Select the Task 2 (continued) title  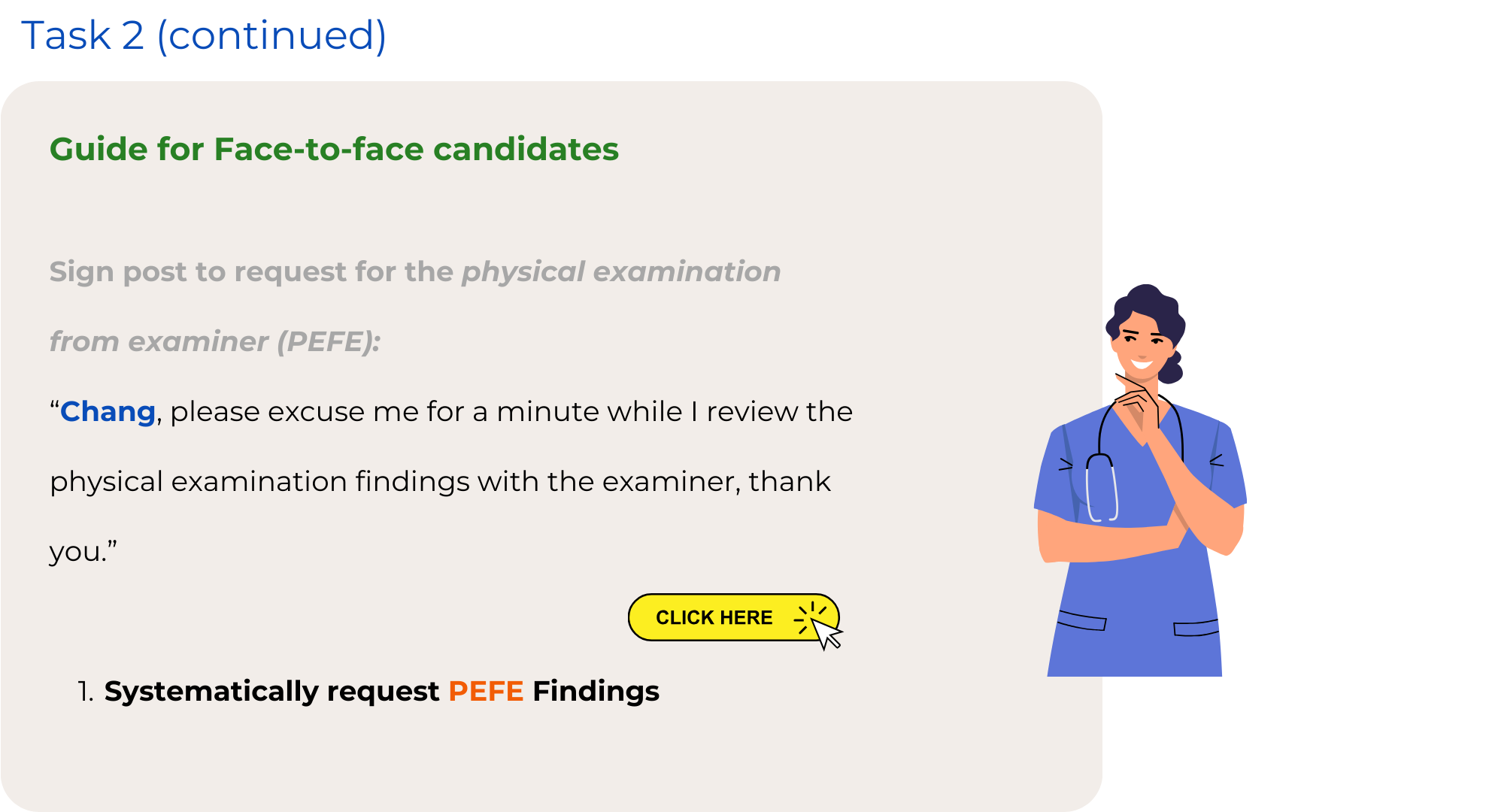click(x=204, y=35)
